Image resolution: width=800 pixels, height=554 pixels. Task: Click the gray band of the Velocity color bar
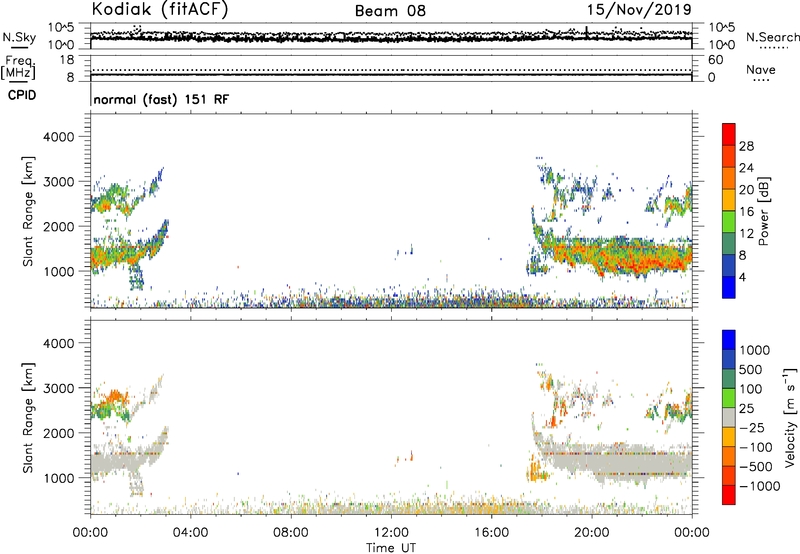pyautogui.click(x=729, y=417)
